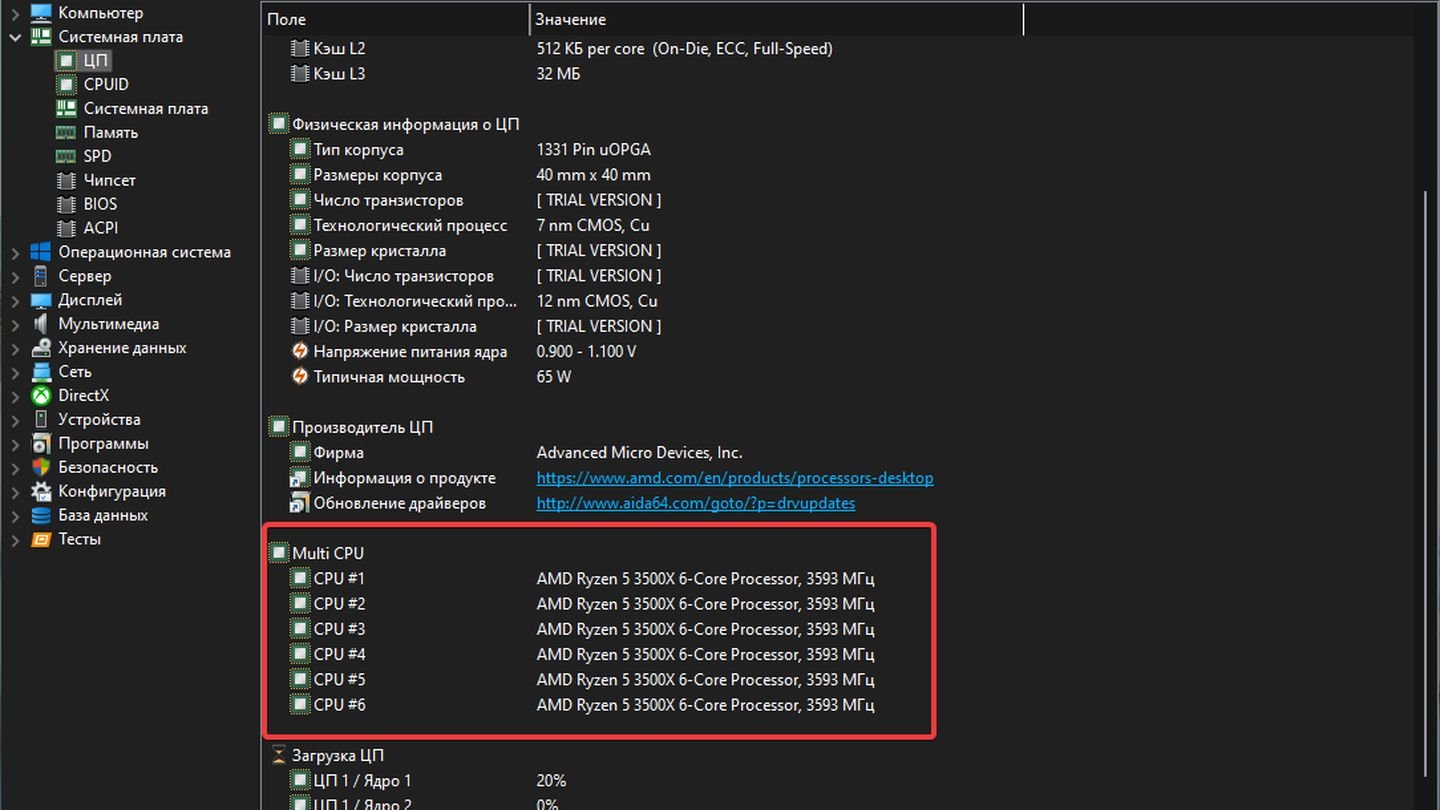Image resolution: width=1440 pixels, height=810 pixels.
Task: Click the 65 W typical power value
Action: (554, 377)
